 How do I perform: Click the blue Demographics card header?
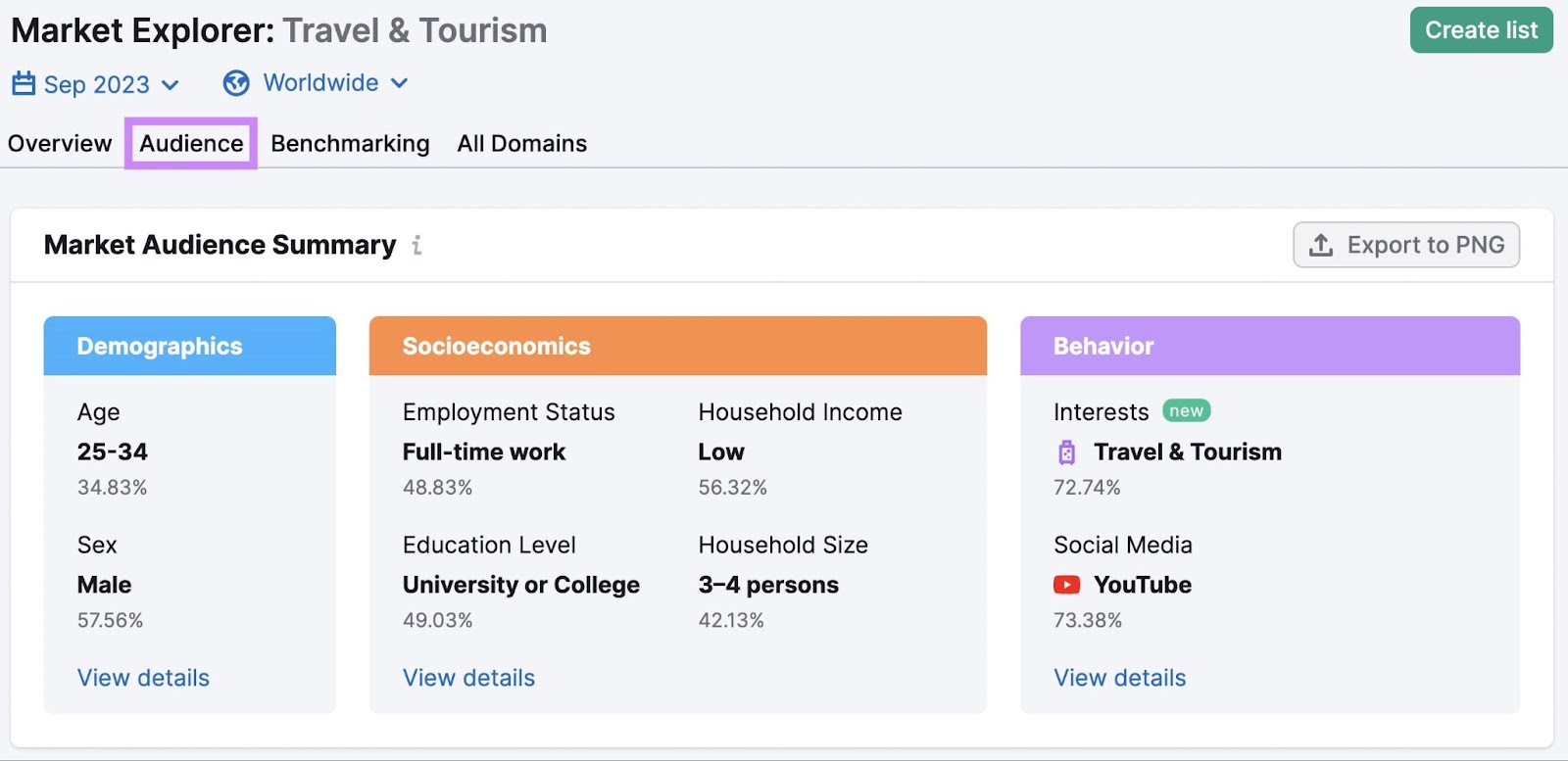point(189,346)
